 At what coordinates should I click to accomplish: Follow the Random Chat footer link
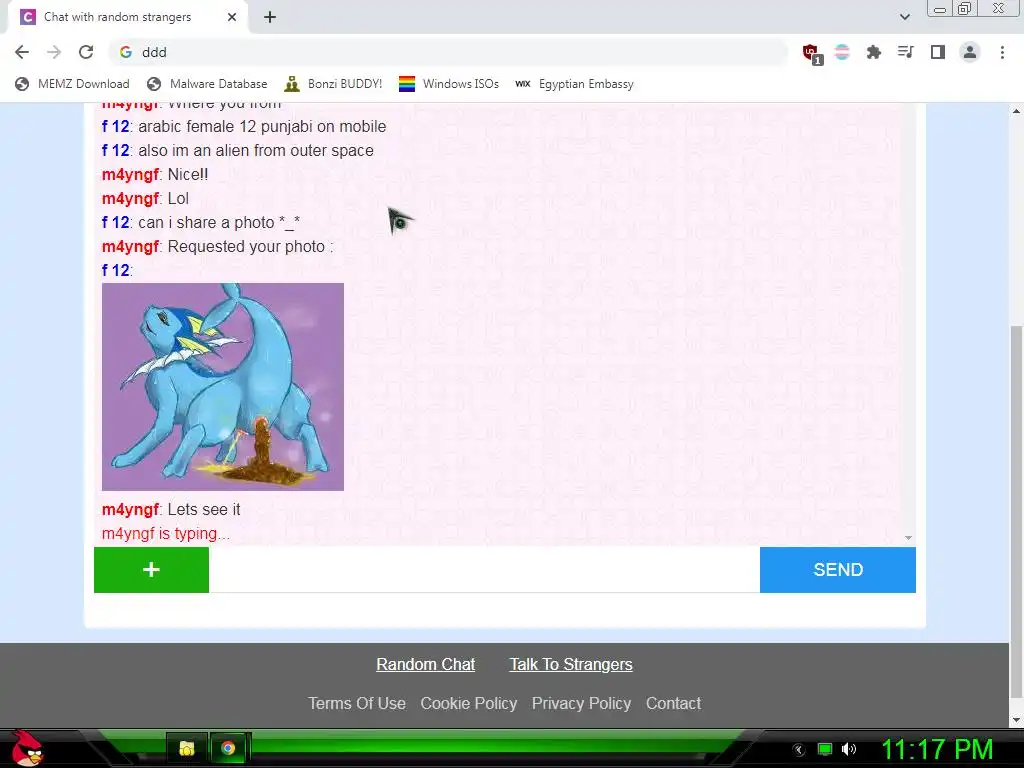coord(426,664)
